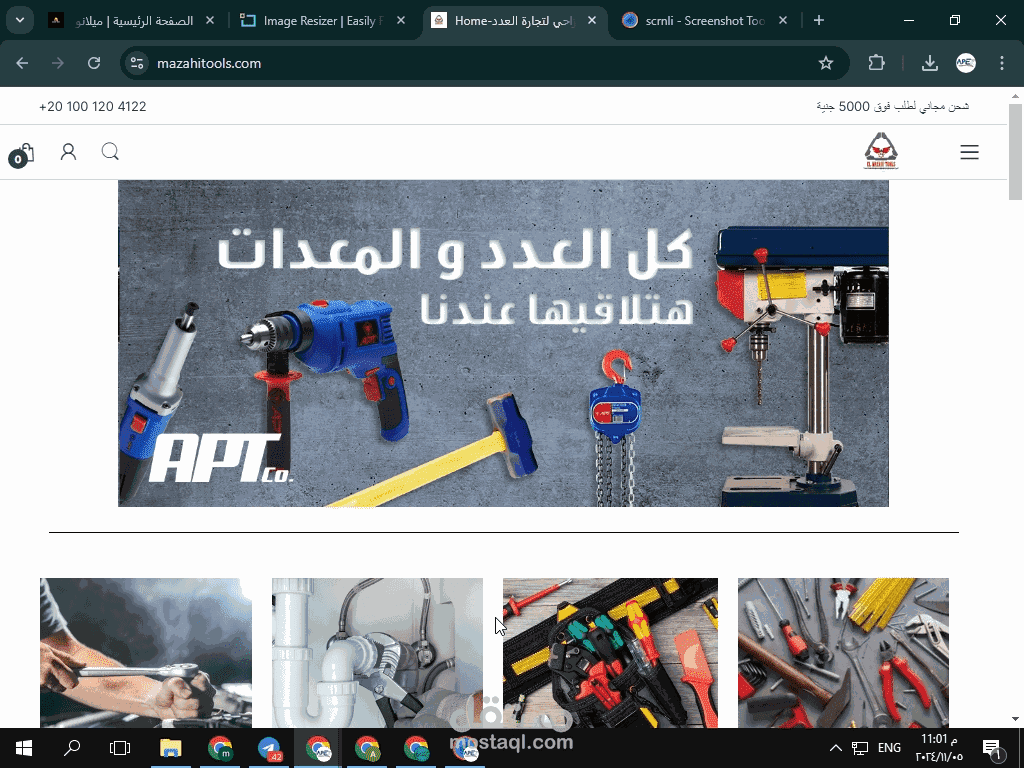Switch to the Image Resizer tab
Viewport: 1024px width, 768px height.
tap(322, 21)
